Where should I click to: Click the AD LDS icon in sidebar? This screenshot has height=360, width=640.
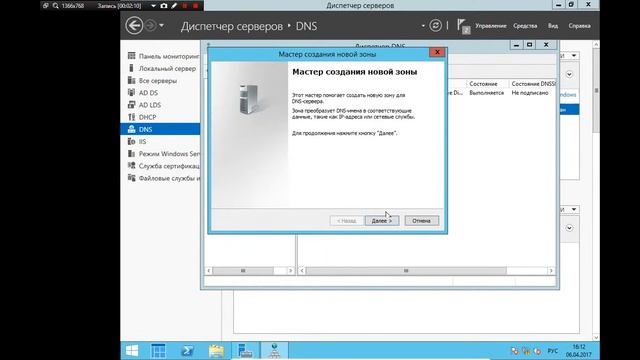tap(131, 104)
